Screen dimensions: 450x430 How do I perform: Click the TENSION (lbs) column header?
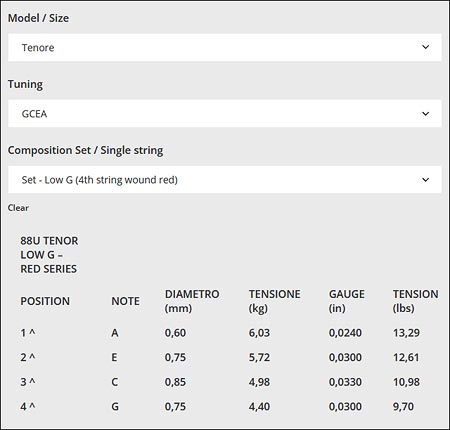(x=415, y=301)
